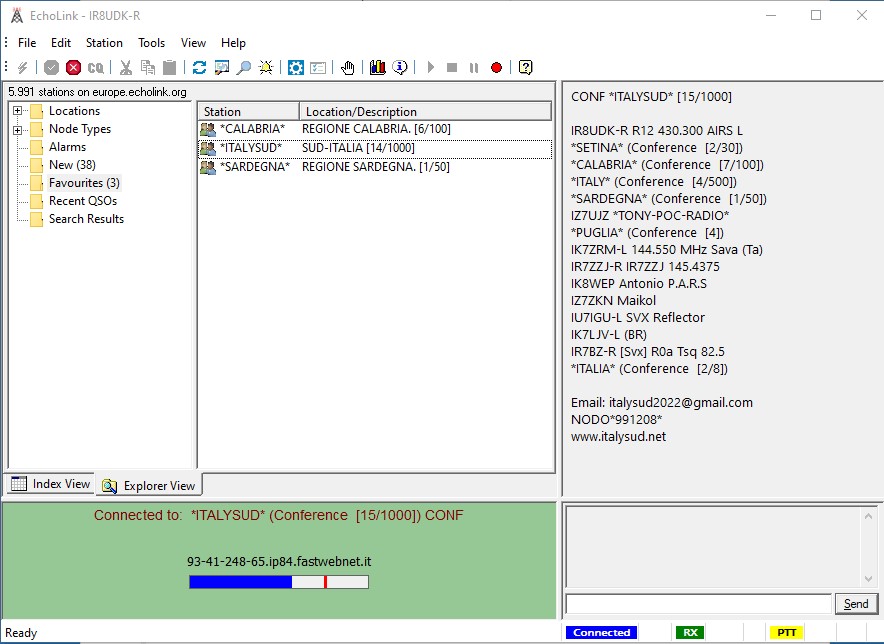This screenshot has width=884, height=644.
Task: Click the chat text input field
Action: [699, 604]
